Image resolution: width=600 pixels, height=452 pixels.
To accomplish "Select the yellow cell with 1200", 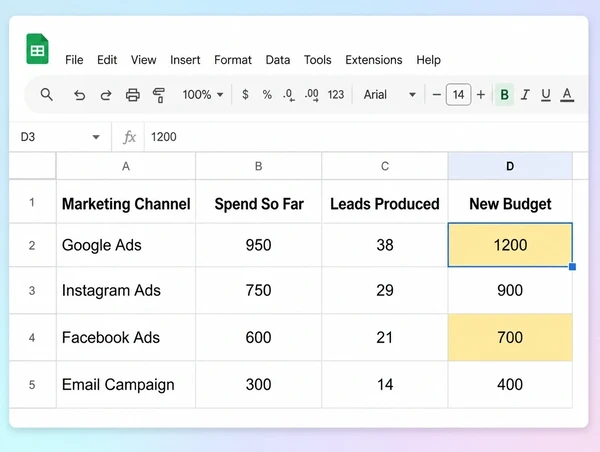I will 510,245.
